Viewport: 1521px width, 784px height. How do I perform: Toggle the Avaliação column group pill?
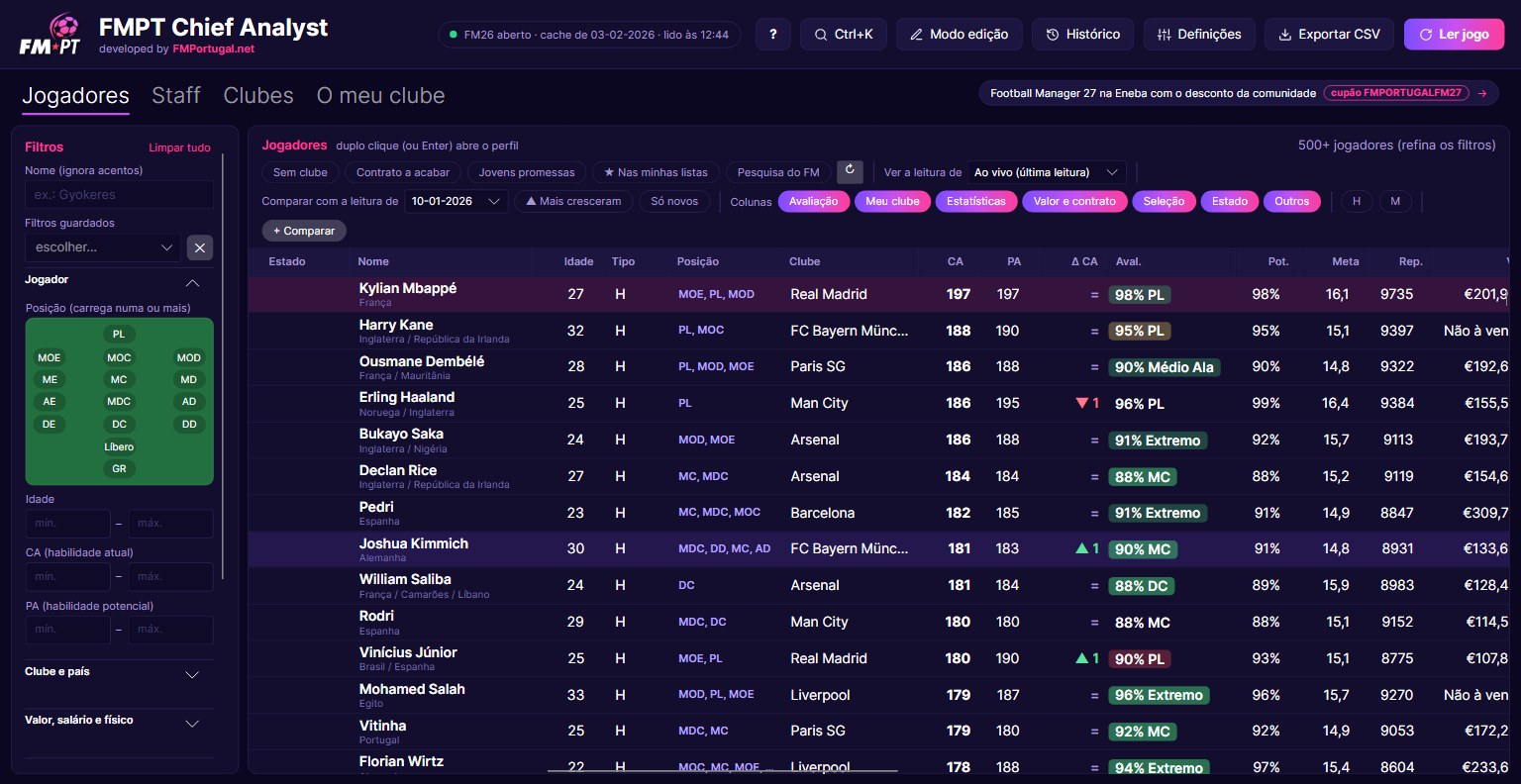pyautogui.click(x=813, y=201)
